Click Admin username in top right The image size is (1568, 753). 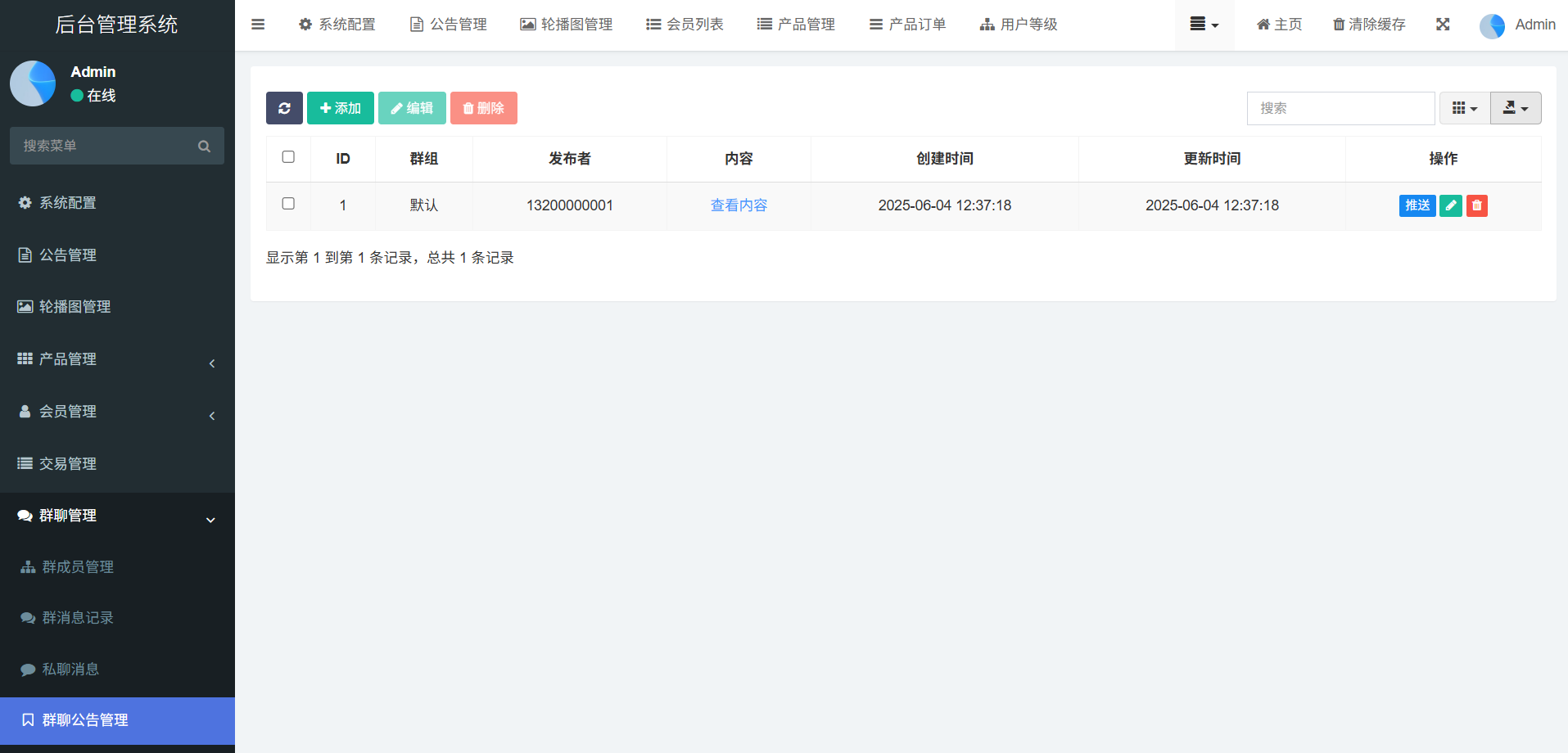coord(1535,25)
